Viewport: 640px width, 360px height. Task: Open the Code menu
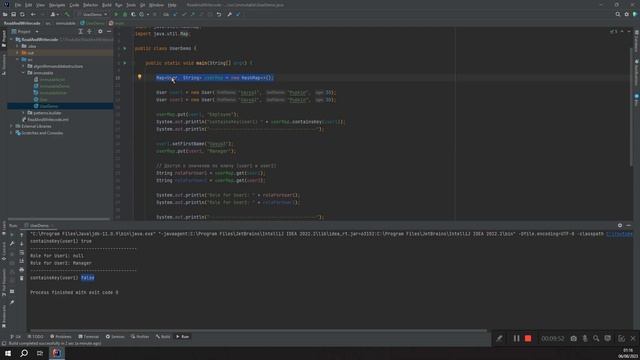(x=74, y=5)
